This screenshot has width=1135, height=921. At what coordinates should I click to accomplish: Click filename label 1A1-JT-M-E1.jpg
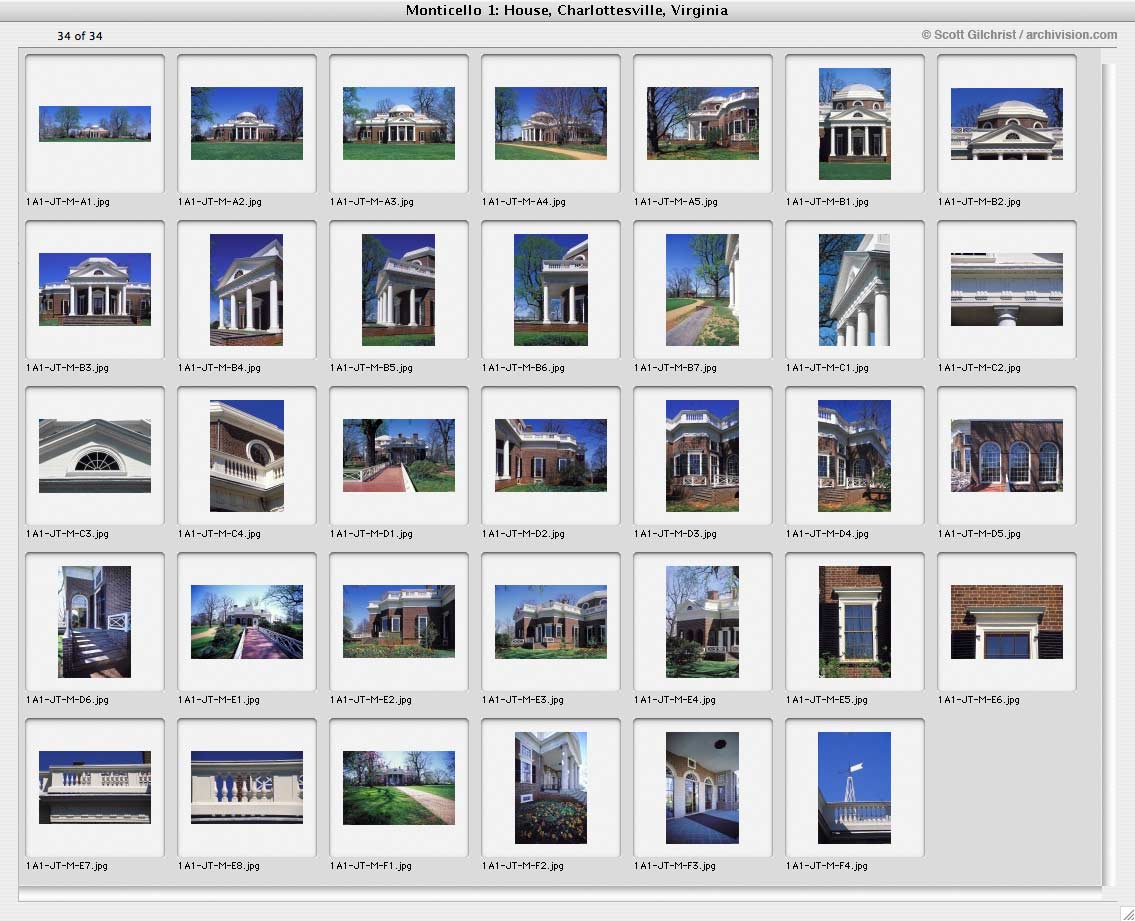219,699
